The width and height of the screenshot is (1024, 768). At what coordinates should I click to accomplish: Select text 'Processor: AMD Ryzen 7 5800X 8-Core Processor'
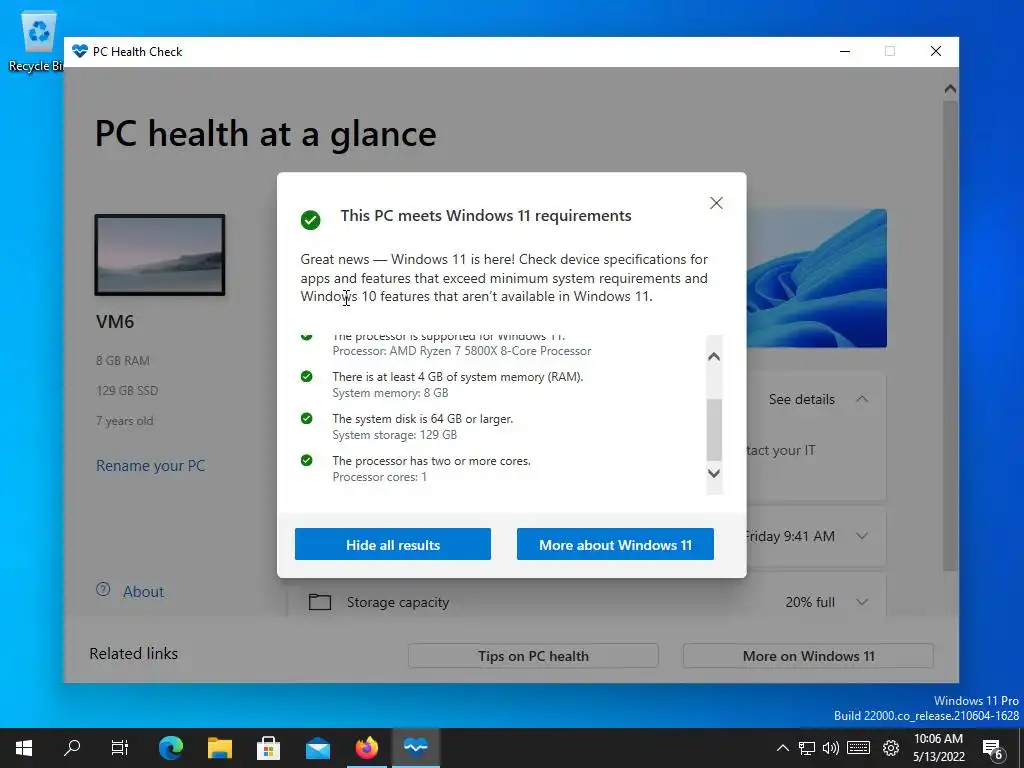(462, 351)
